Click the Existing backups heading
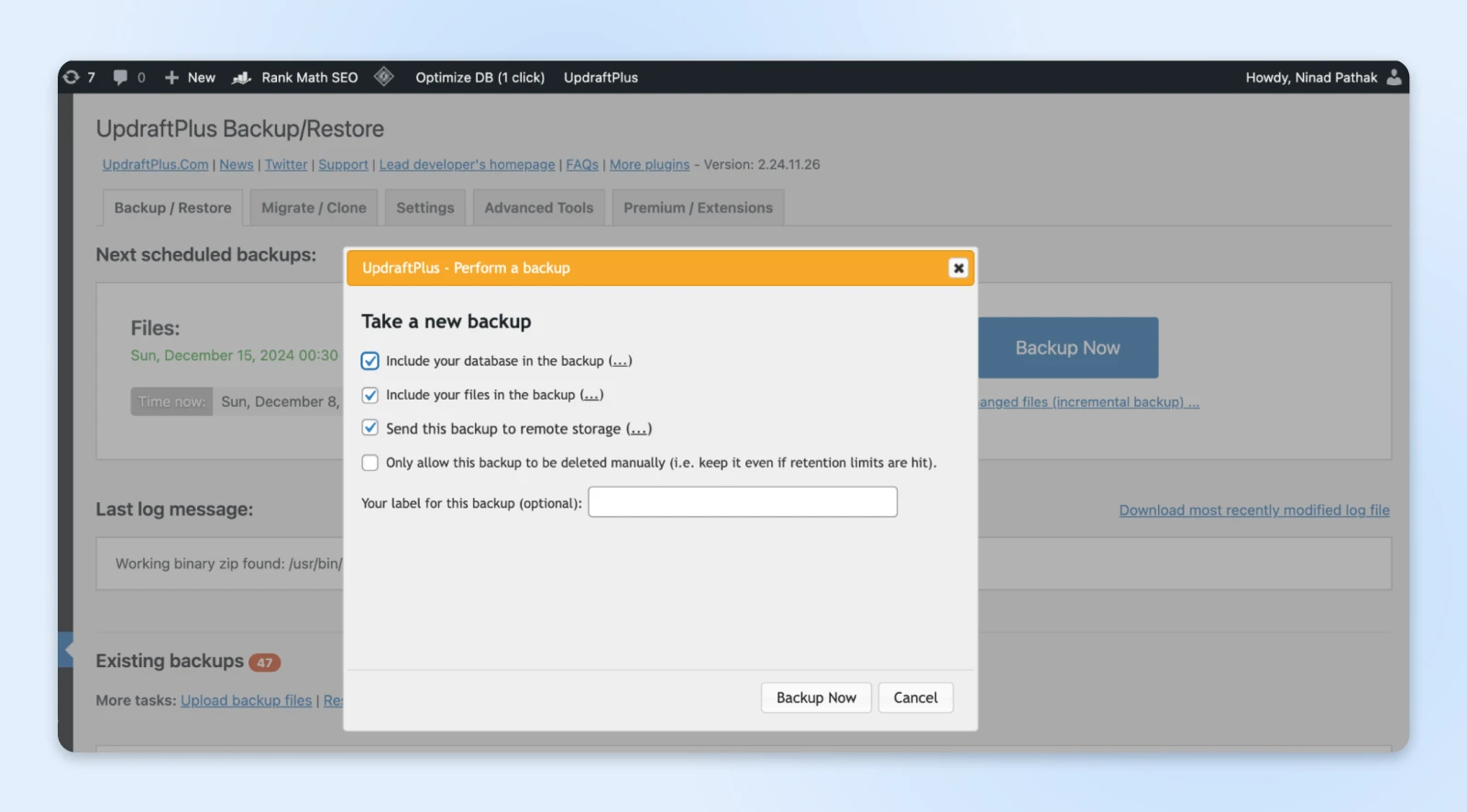The image size is (1467, 812). [170, 661]
